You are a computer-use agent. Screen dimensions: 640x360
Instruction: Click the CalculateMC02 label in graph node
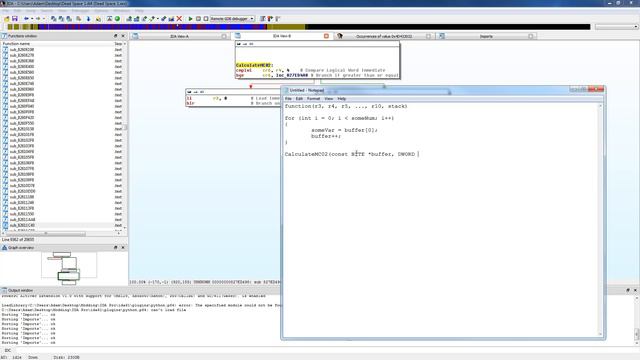coord(253,65)
